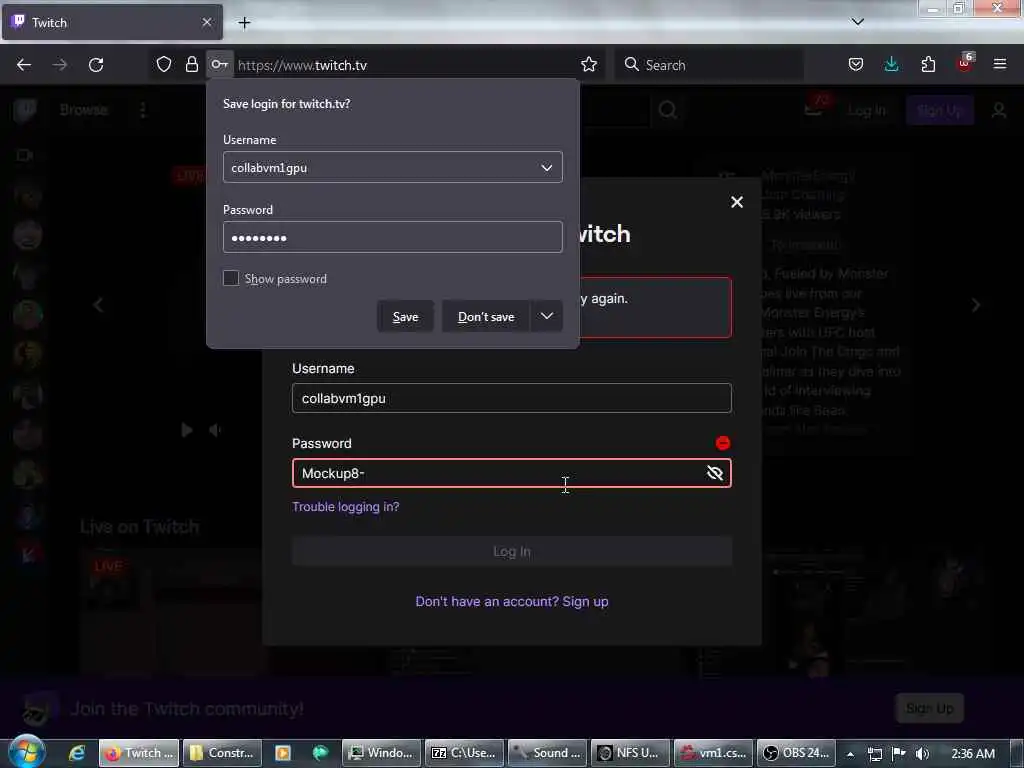Click the 2:36 AM taskbar clock

[x=973, y=754]
